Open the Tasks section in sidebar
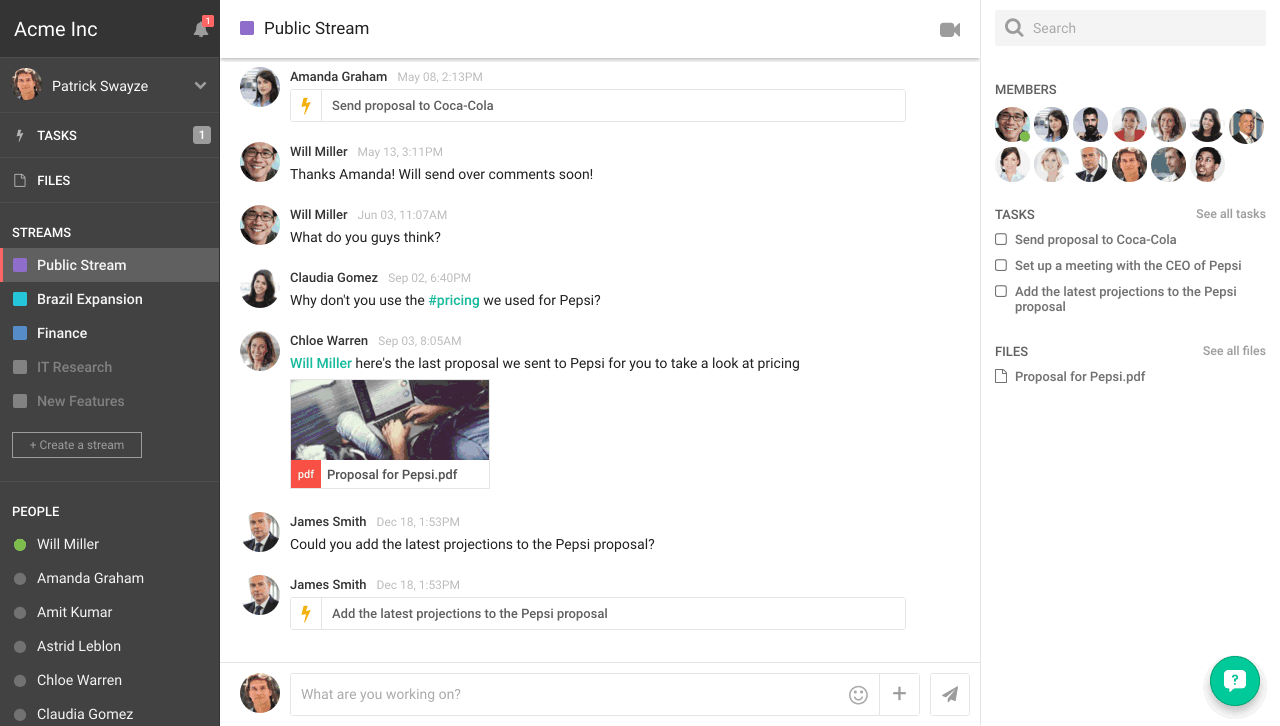The image size is (1280, 726). coord(57,136)
